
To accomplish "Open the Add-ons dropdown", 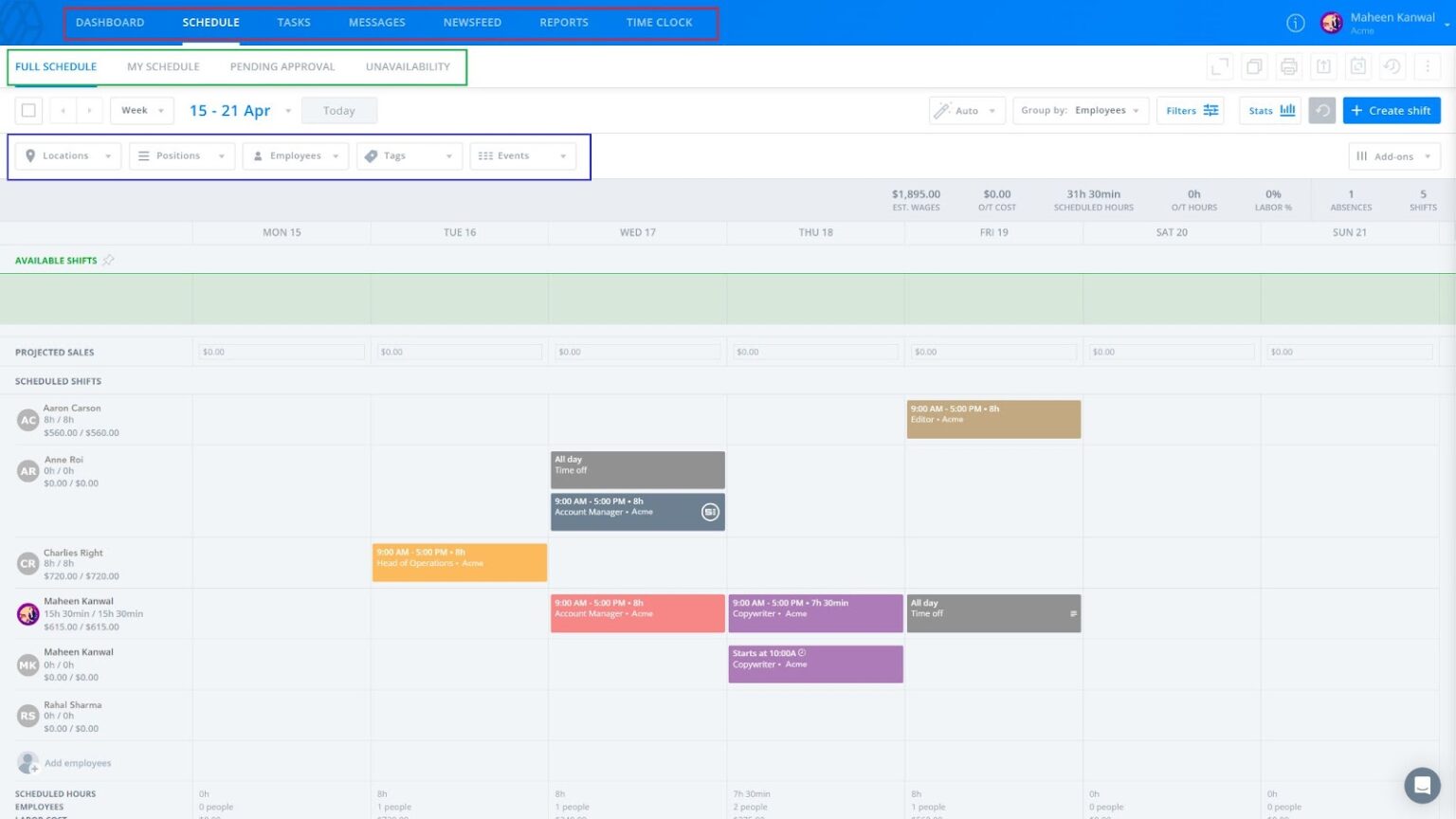I will click(x=1393, y=155).
